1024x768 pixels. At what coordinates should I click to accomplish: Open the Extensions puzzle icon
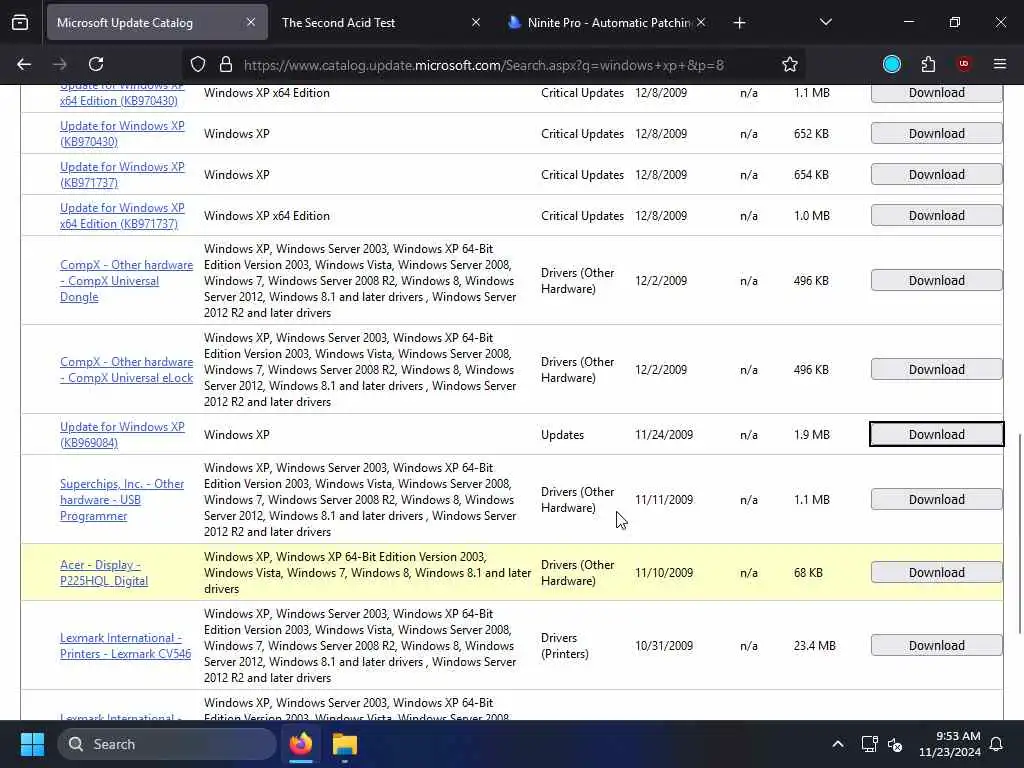pyautogui.click(x=928, y=64)
